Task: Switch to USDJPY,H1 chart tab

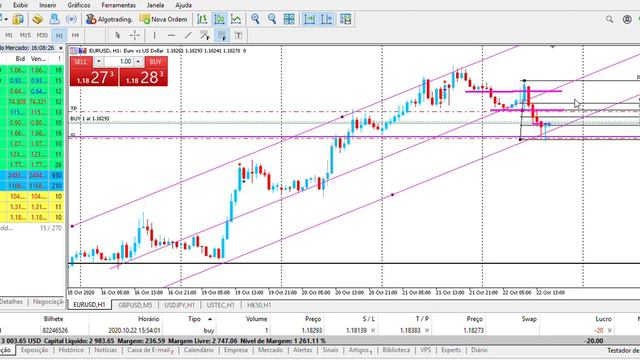Action: (180, 305)
